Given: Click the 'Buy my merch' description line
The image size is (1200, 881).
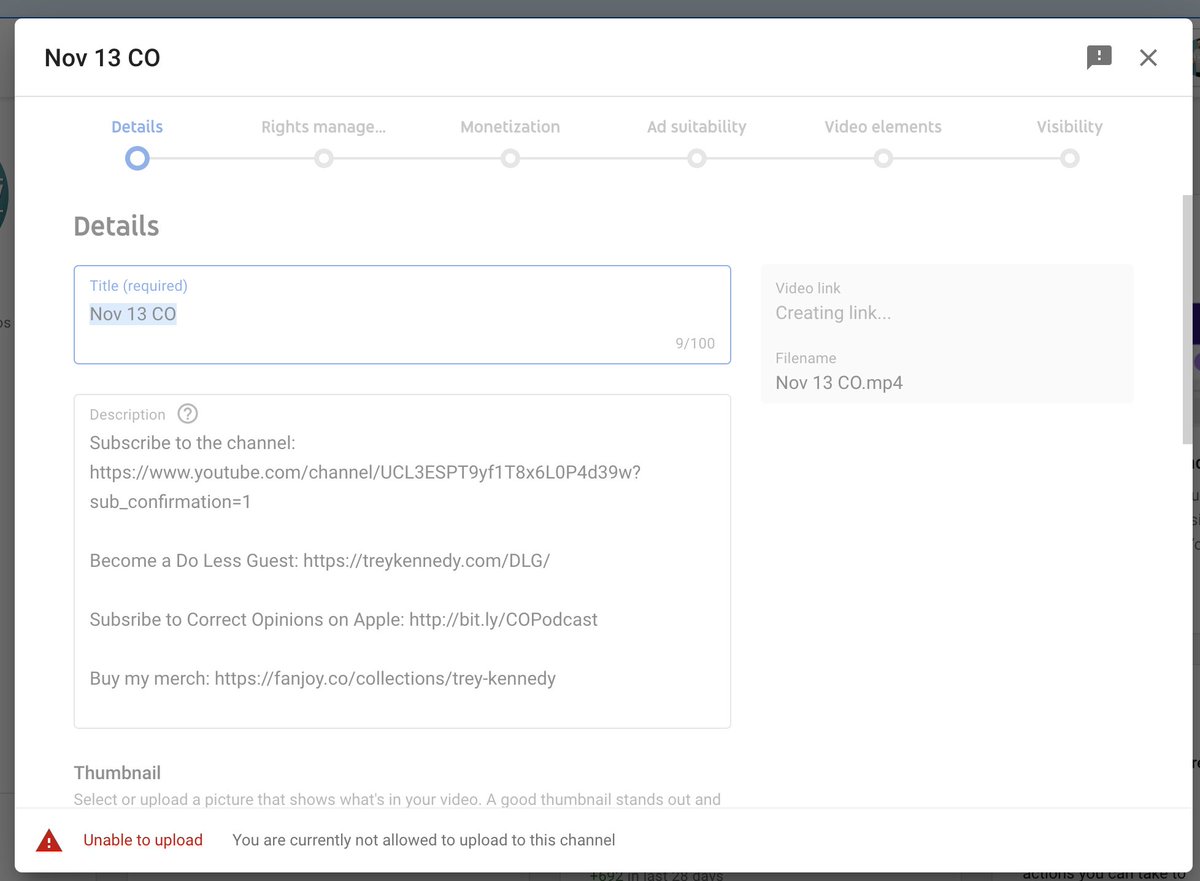Looking at the screenshot, I should tap(323, 679).
